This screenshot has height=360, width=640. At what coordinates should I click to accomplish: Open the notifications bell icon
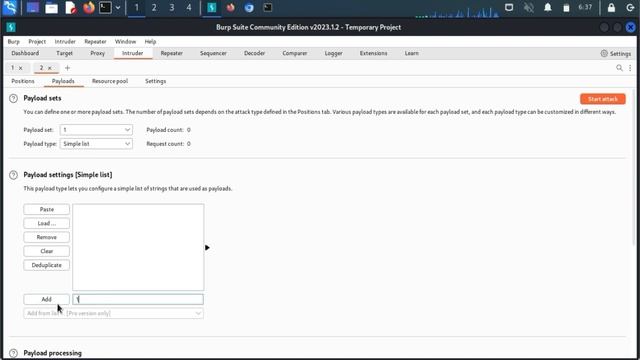point(548,7)
